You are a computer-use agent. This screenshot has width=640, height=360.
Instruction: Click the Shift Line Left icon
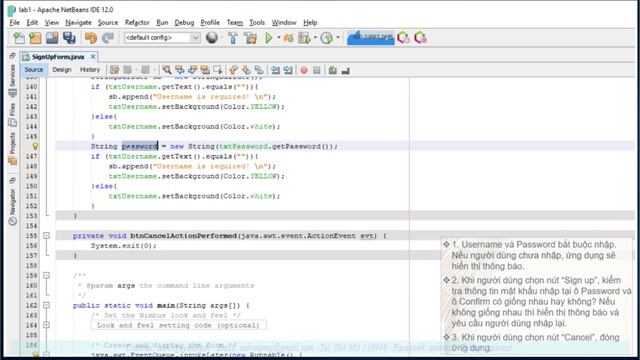tap(276, 70)
